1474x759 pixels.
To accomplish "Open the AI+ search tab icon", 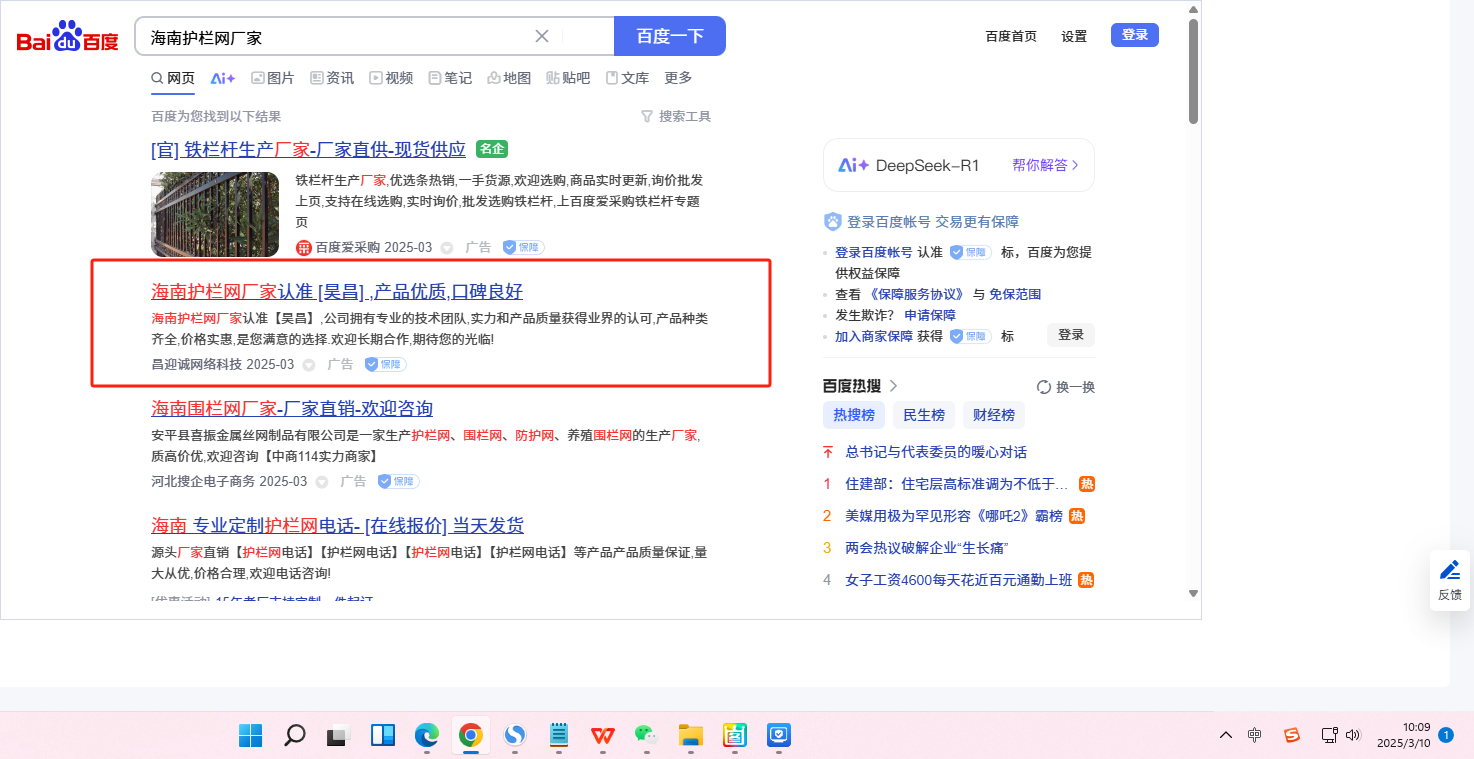I will 222,78.
